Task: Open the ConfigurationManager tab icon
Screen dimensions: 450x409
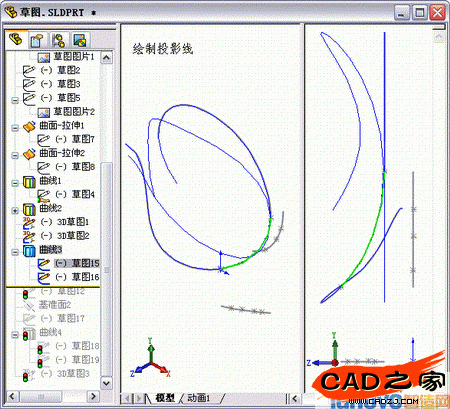Action: [x=59, y=40]
